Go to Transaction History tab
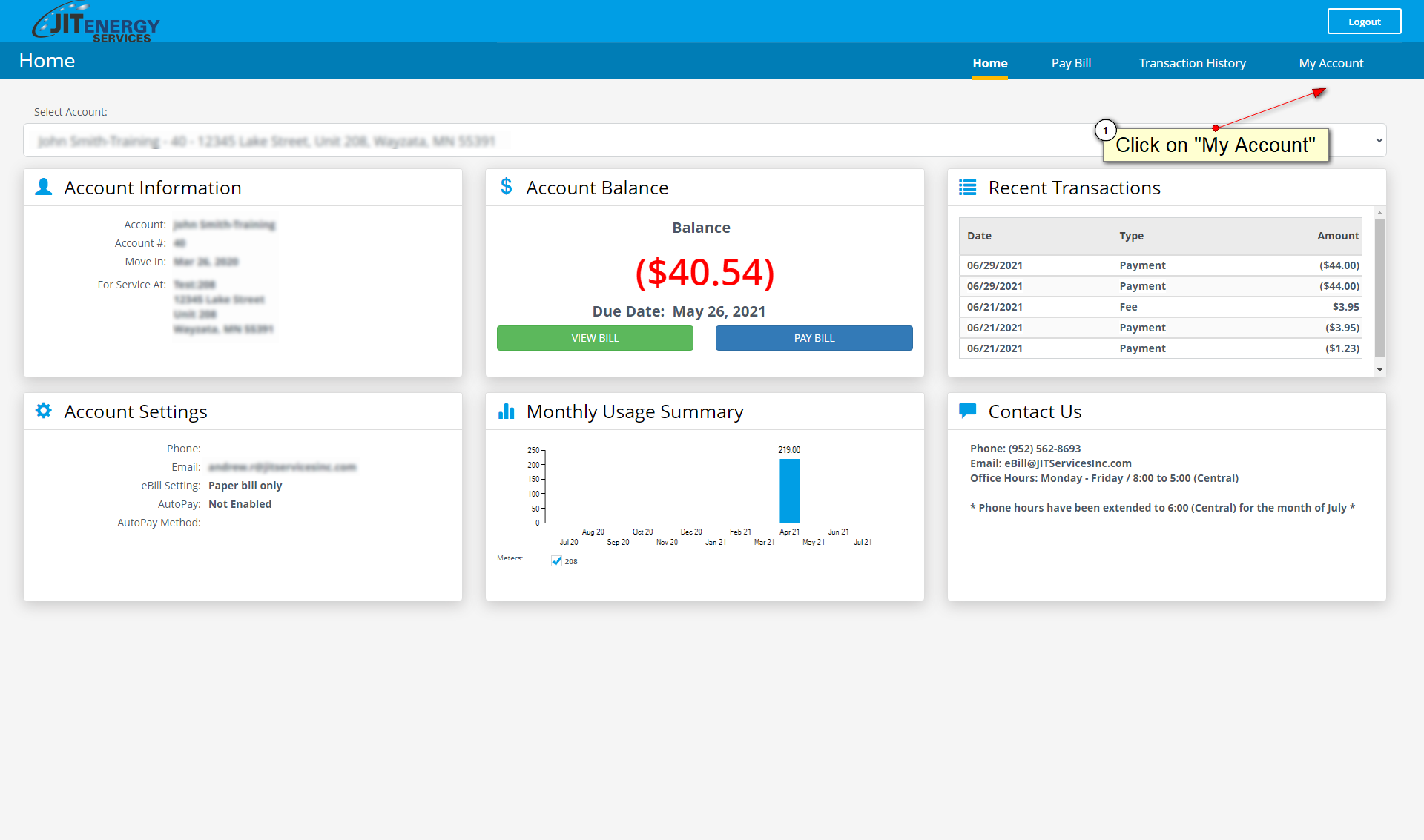The height and width of the screenshot is (840, 1424). click(x=1192, y=63)
